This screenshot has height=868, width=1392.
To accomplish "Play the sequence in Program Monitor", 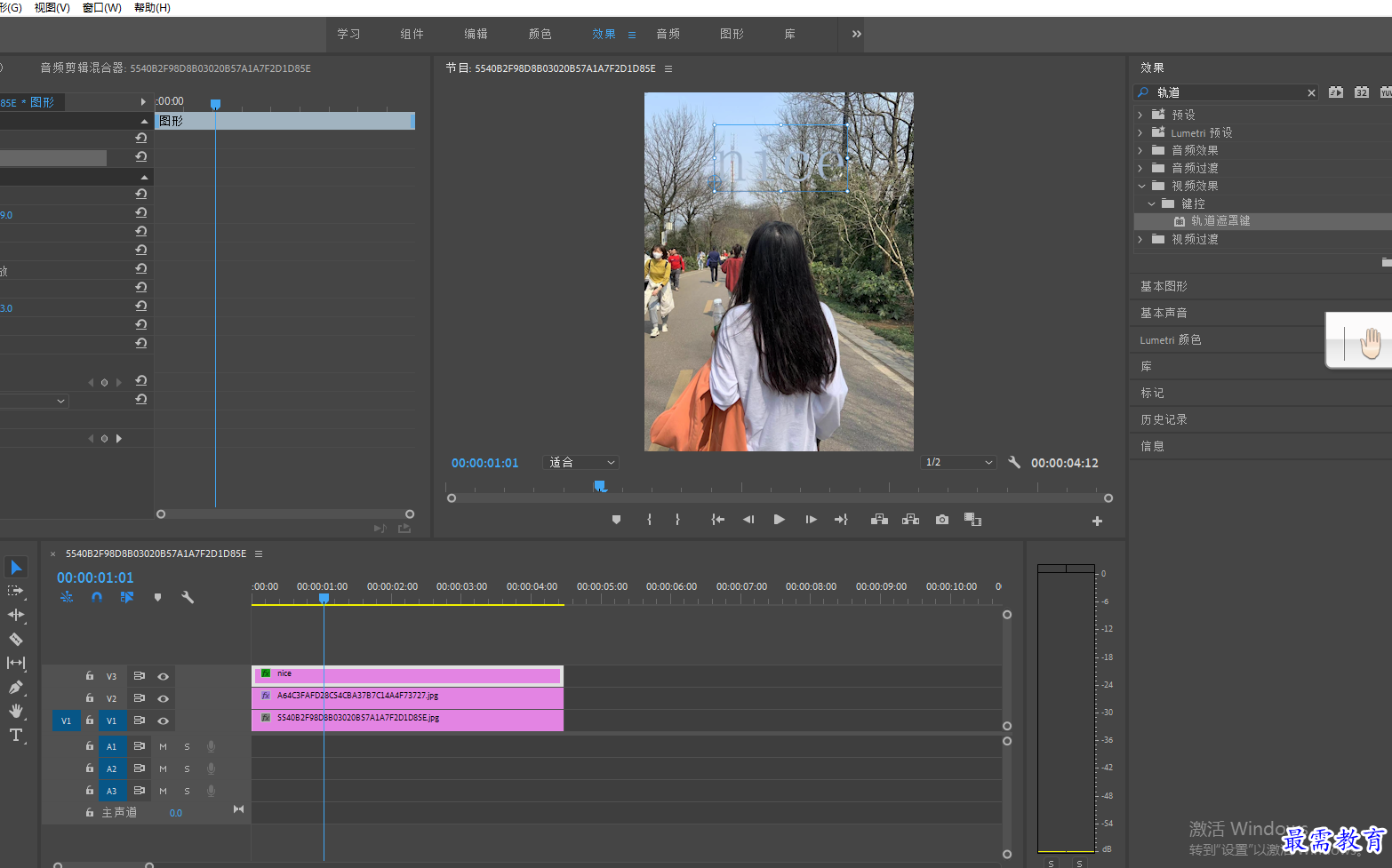I will click(780, 520).
